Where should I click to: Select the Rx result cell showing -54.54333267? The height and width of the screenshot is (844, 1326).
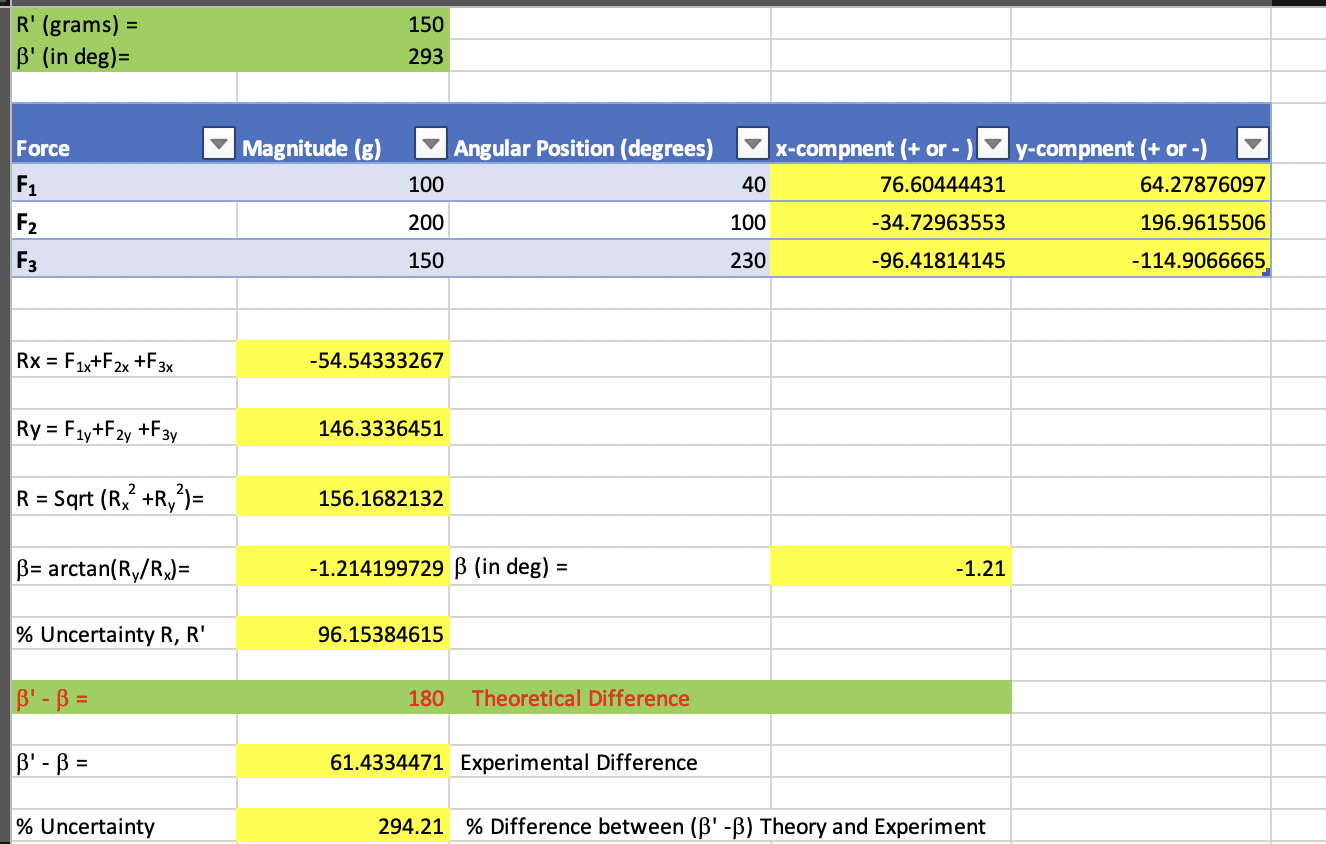click(340, 359)
